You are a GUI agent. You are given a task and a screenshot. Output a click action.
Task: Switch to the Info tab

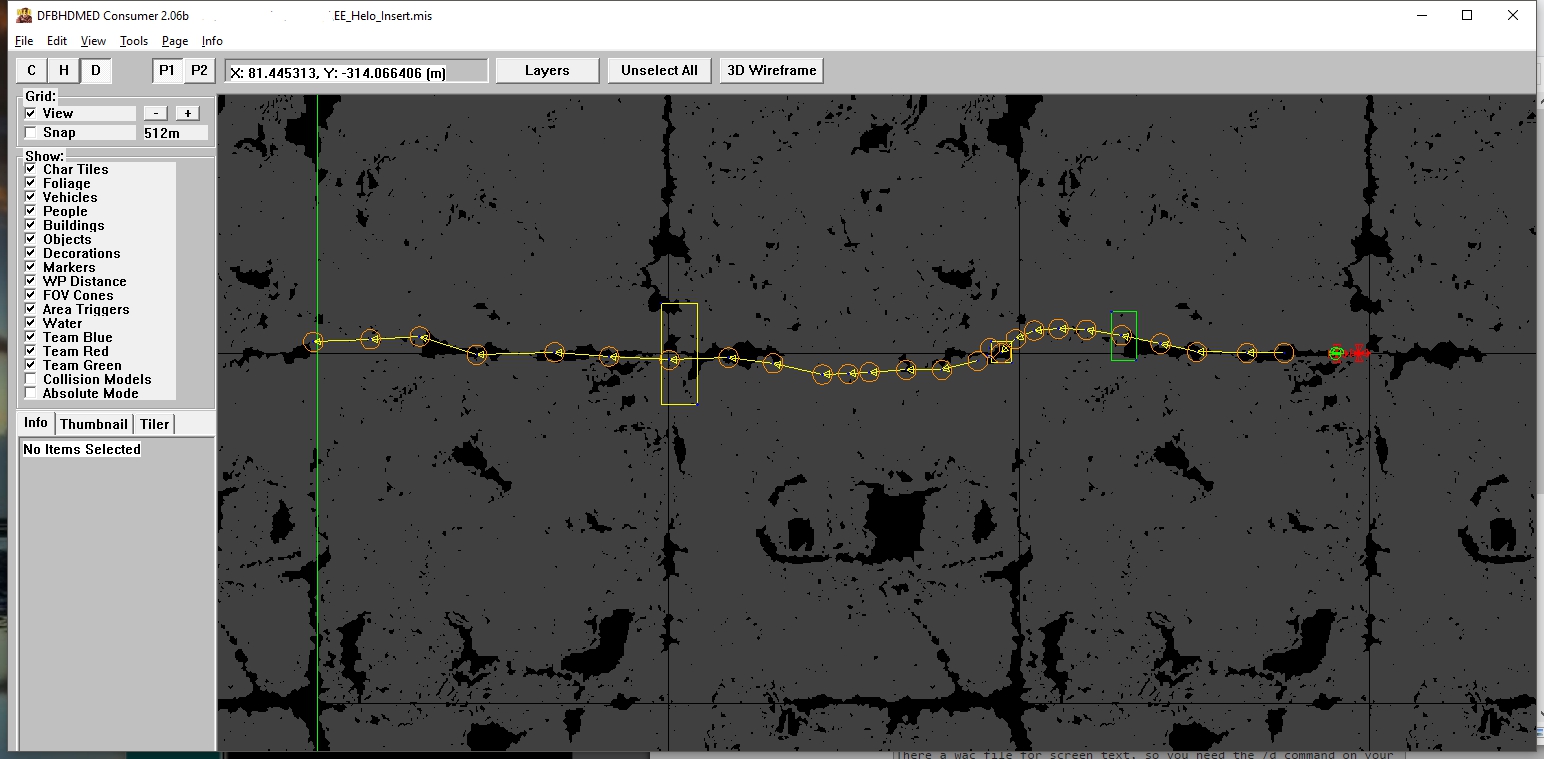(x=36, y=422)
